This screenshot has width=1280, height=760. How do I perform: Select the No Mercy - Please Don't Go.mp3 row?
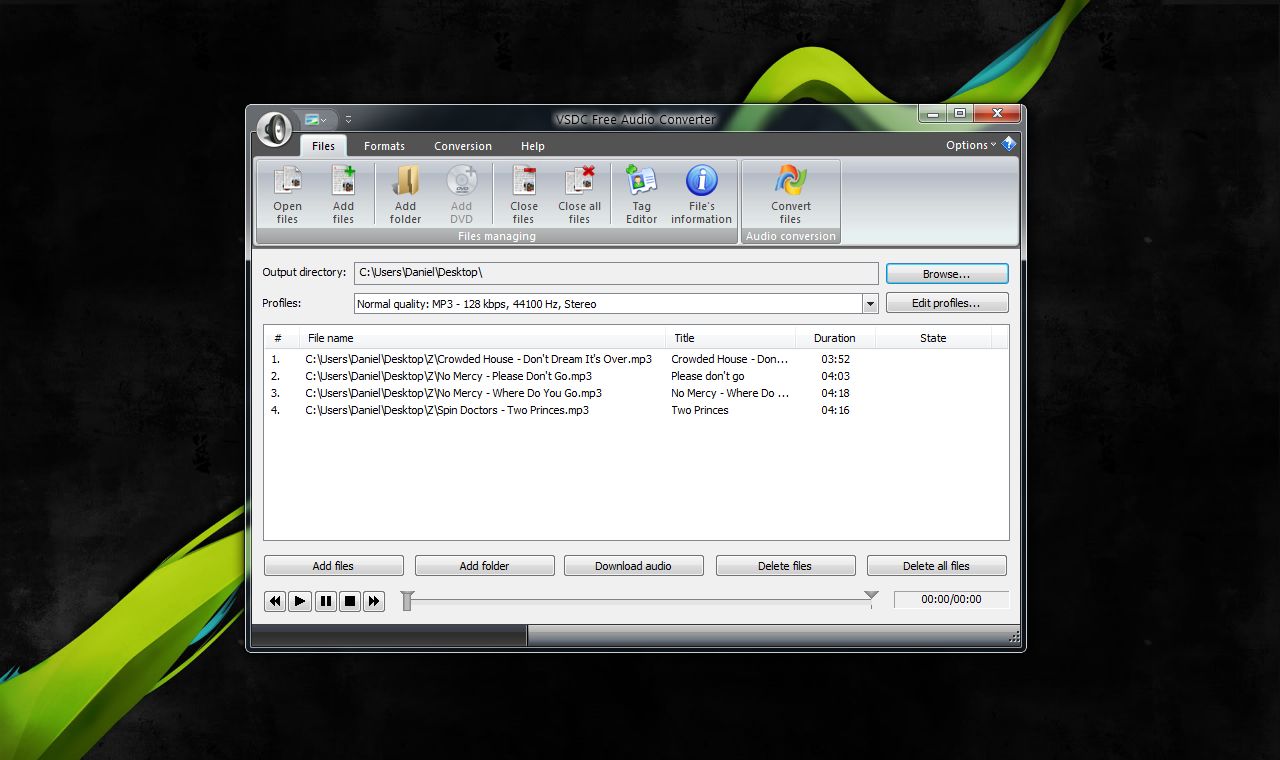(636, 376)
